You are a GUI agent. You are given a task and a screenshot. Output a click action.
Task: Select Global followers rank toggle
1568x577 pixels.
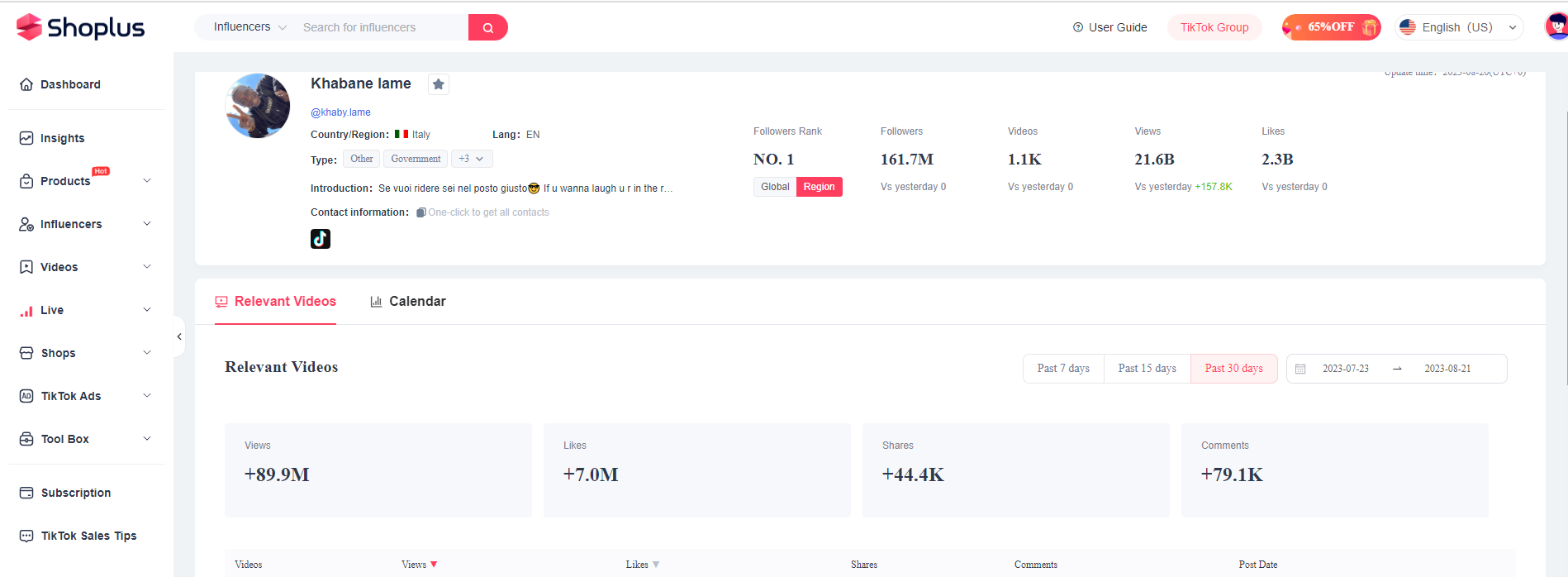pos(775,187)
